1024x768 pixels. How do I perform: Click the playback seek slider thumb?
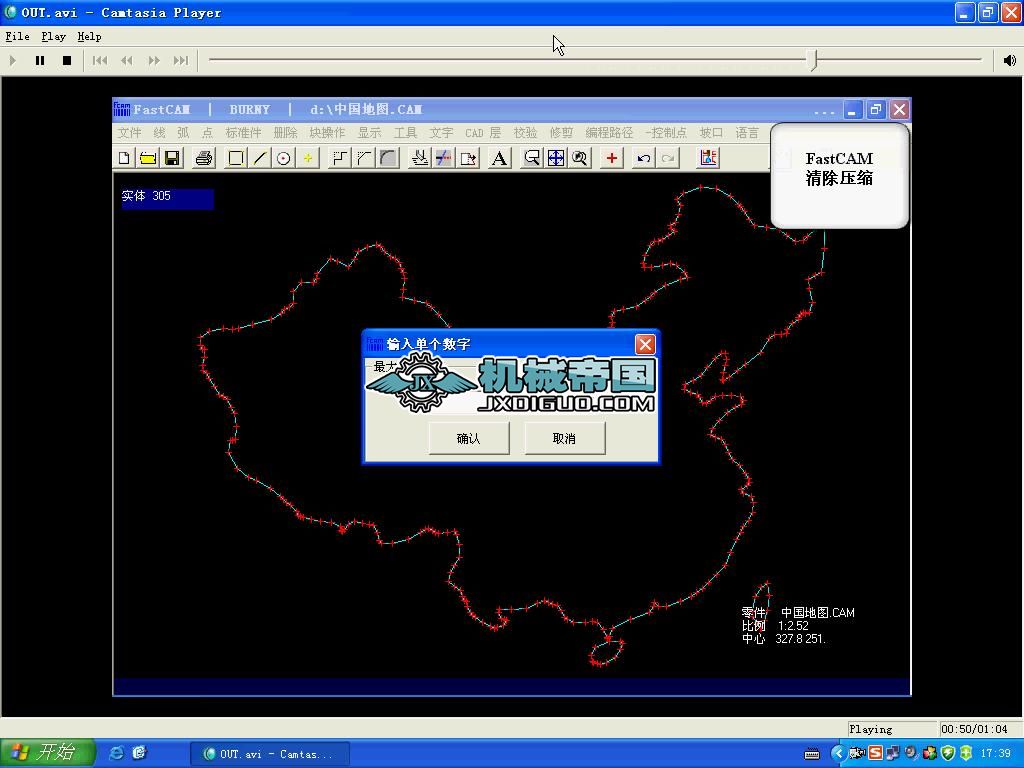pos(814,60)
